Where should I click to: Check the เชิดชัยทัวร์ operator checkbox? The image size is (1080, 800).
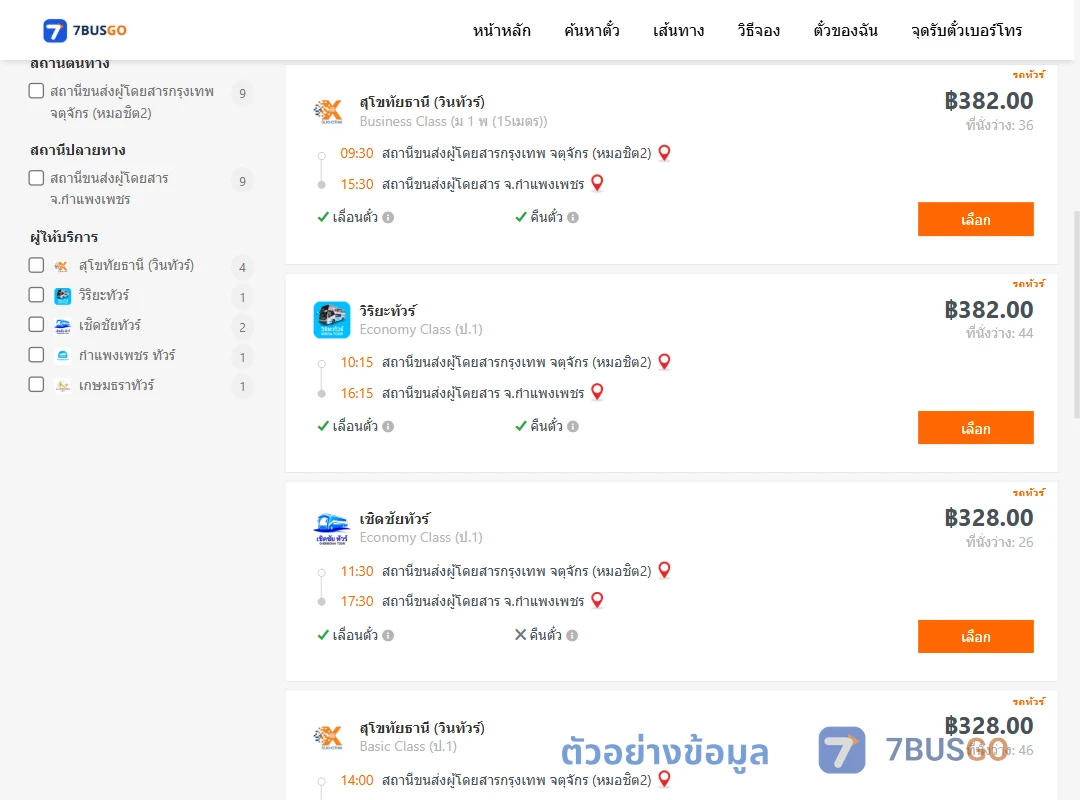pyautogui.click(x=37, y=325)
